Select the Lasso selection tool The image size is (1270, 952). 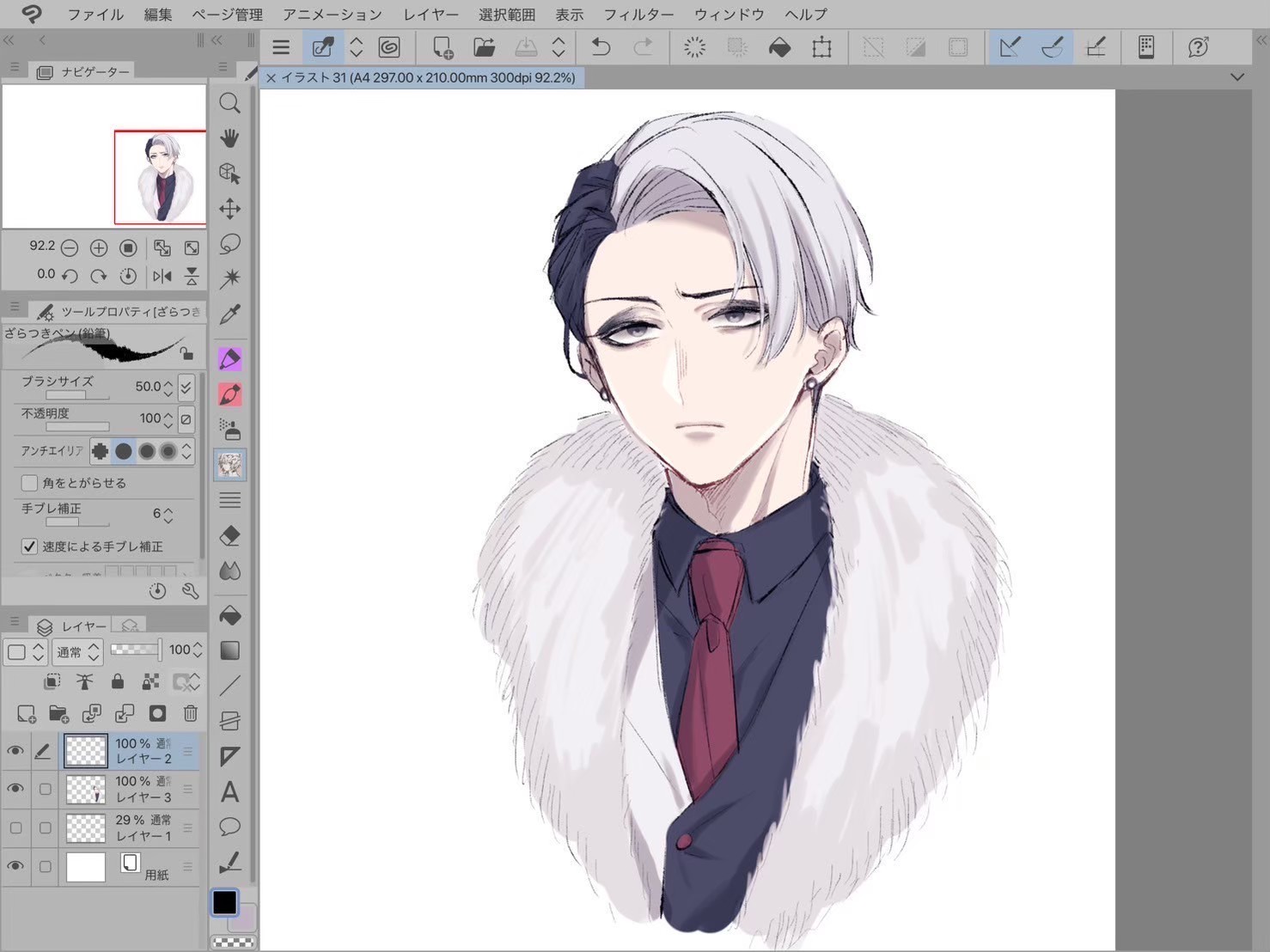(x=229, y=244)
